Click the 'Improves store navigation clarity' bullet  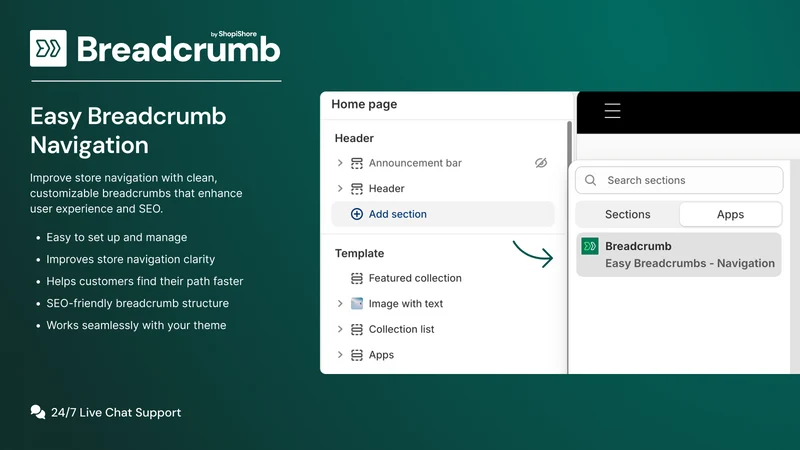(x=131, y=259)
